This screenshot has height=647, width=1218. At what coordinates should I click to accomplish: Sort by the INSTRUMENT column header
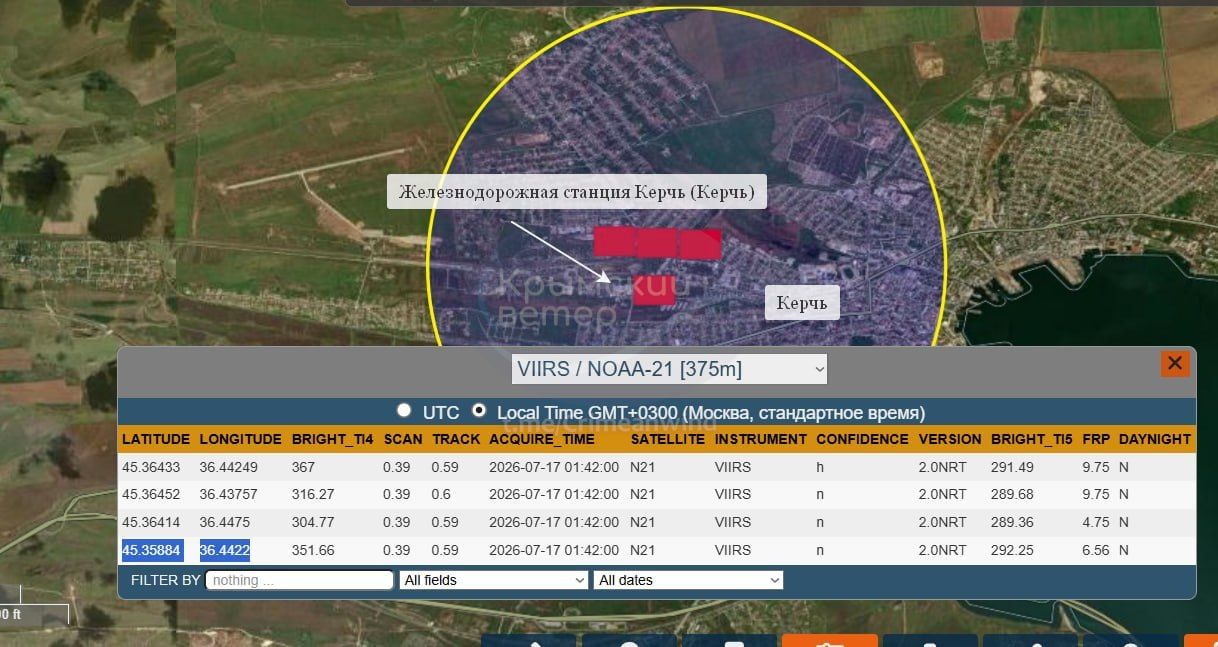tap(761, 439)
